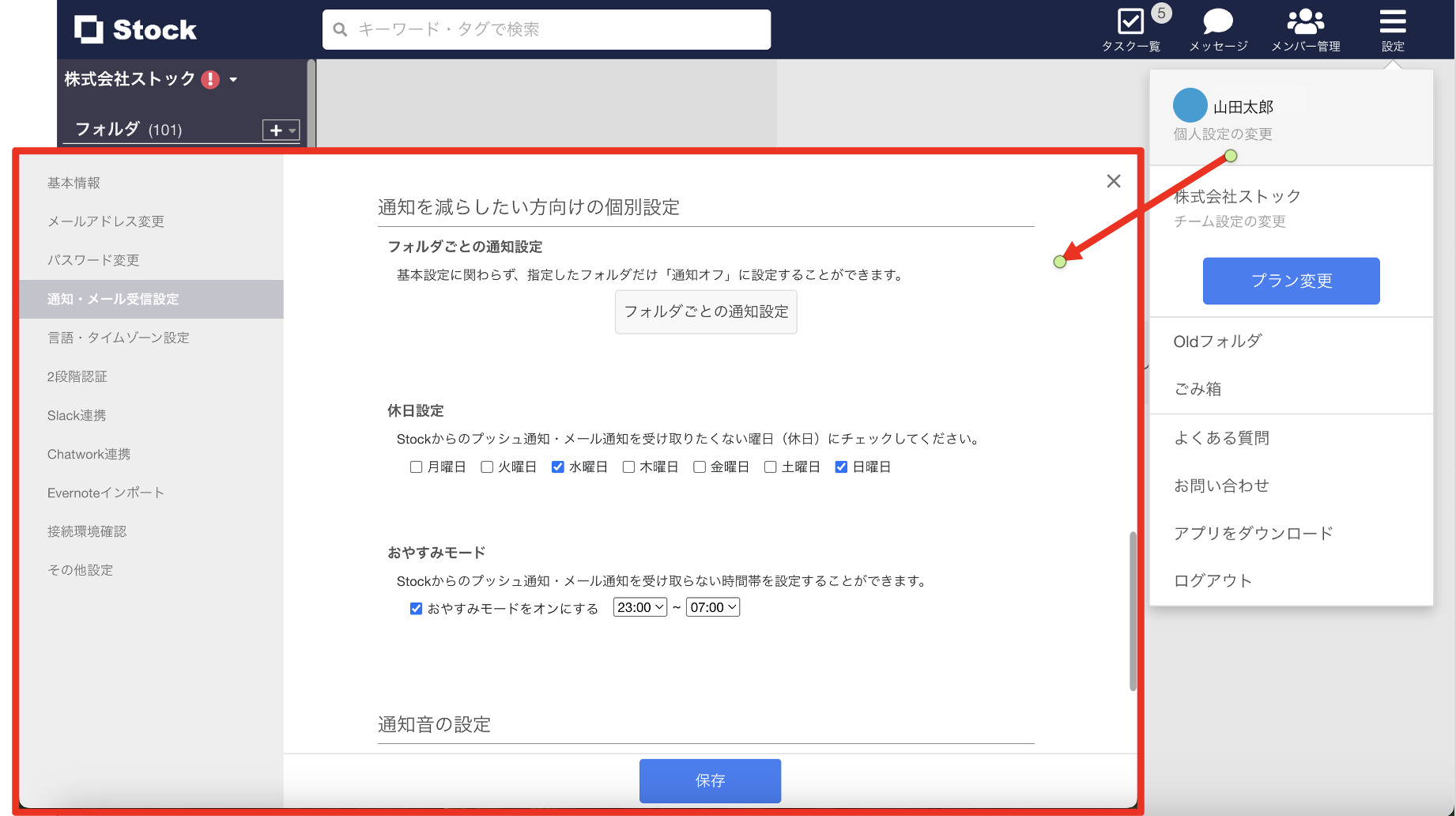Viewport: 1456px width, 816px height.
Task: Check the 月曜日 holiday checkbox
Action: click(415, 467)
